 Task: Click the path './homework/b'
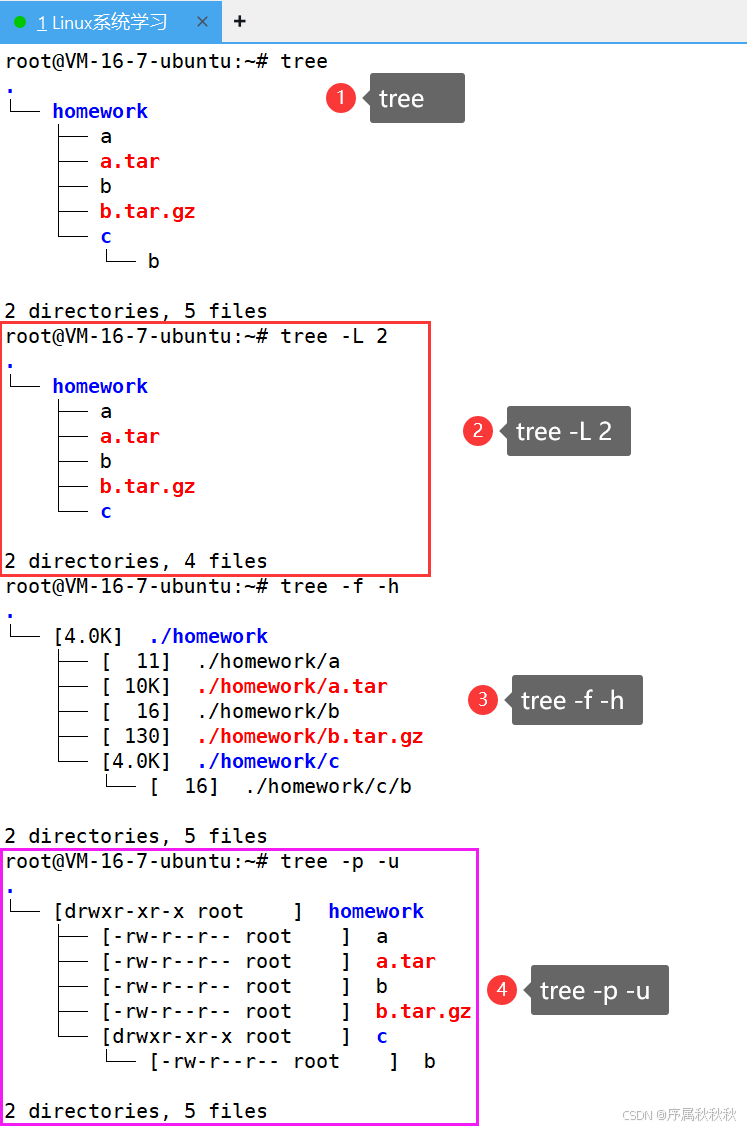(268, 711)
